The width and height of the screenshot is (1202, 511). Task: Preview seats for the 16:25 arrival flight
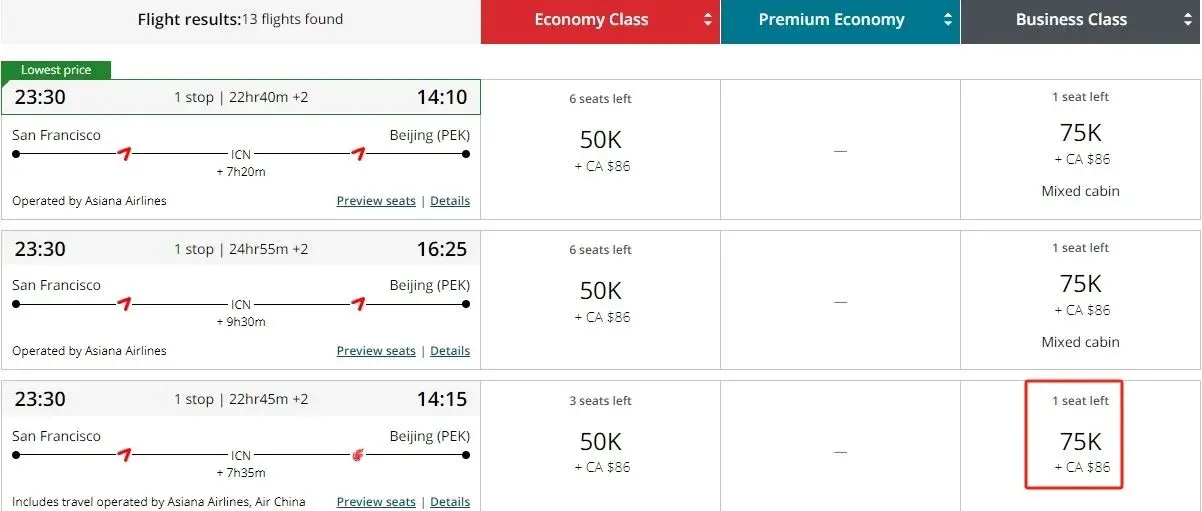pos(376,351)
